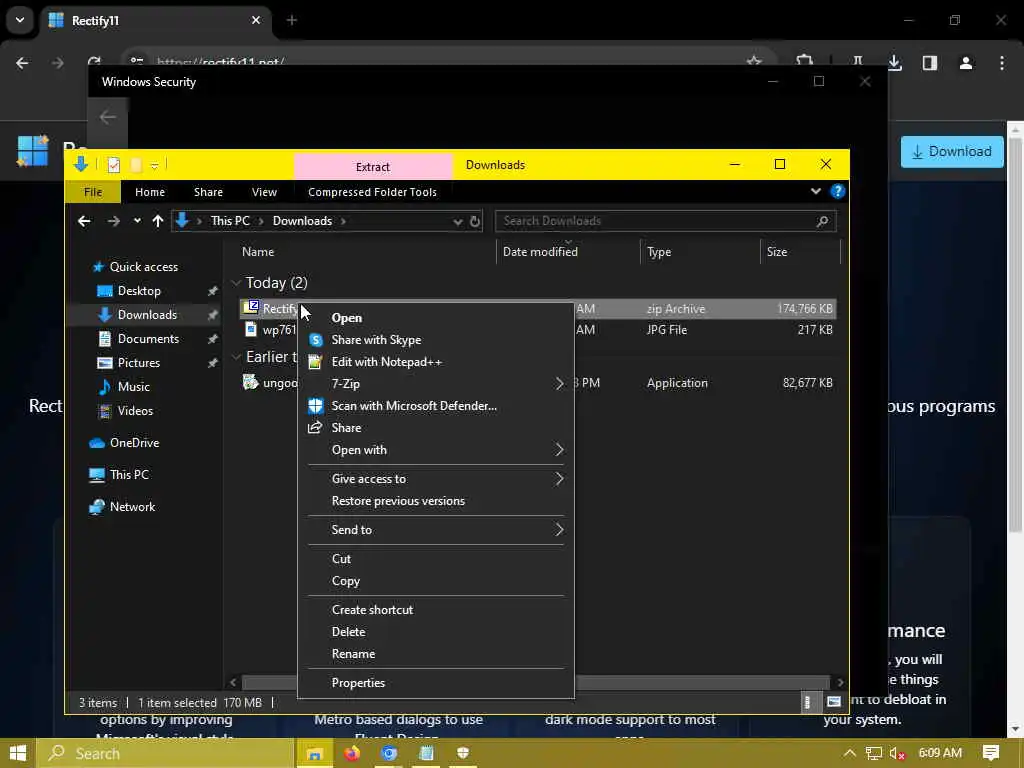Select Create shortcut in context menu
Screen dimensions: 1024x768
pyautogui.click(x=372, y=610)
